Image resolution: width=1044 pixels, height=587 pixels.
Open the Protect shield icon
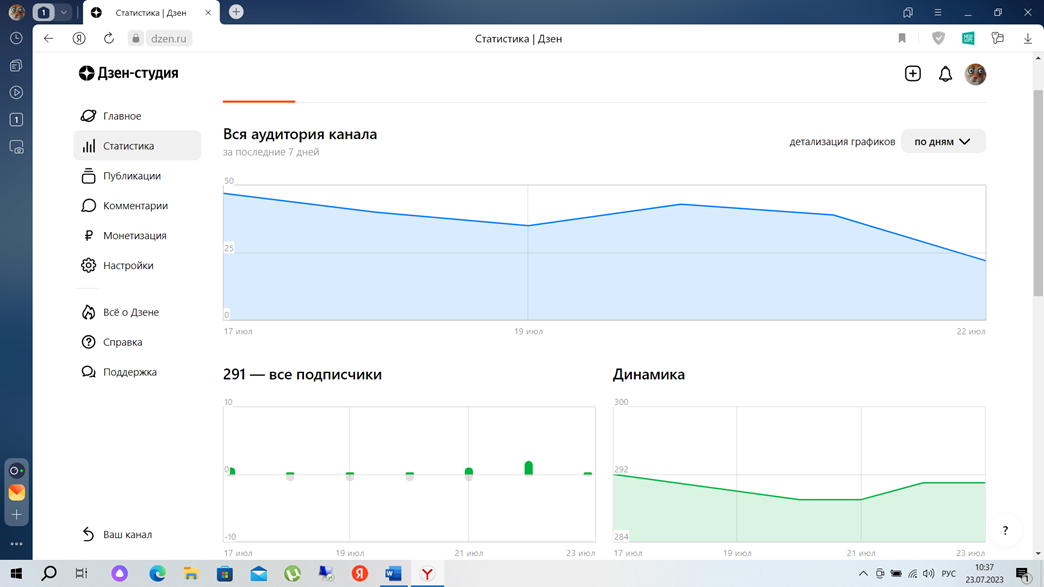pyautogui.click(x=938, y=39)
